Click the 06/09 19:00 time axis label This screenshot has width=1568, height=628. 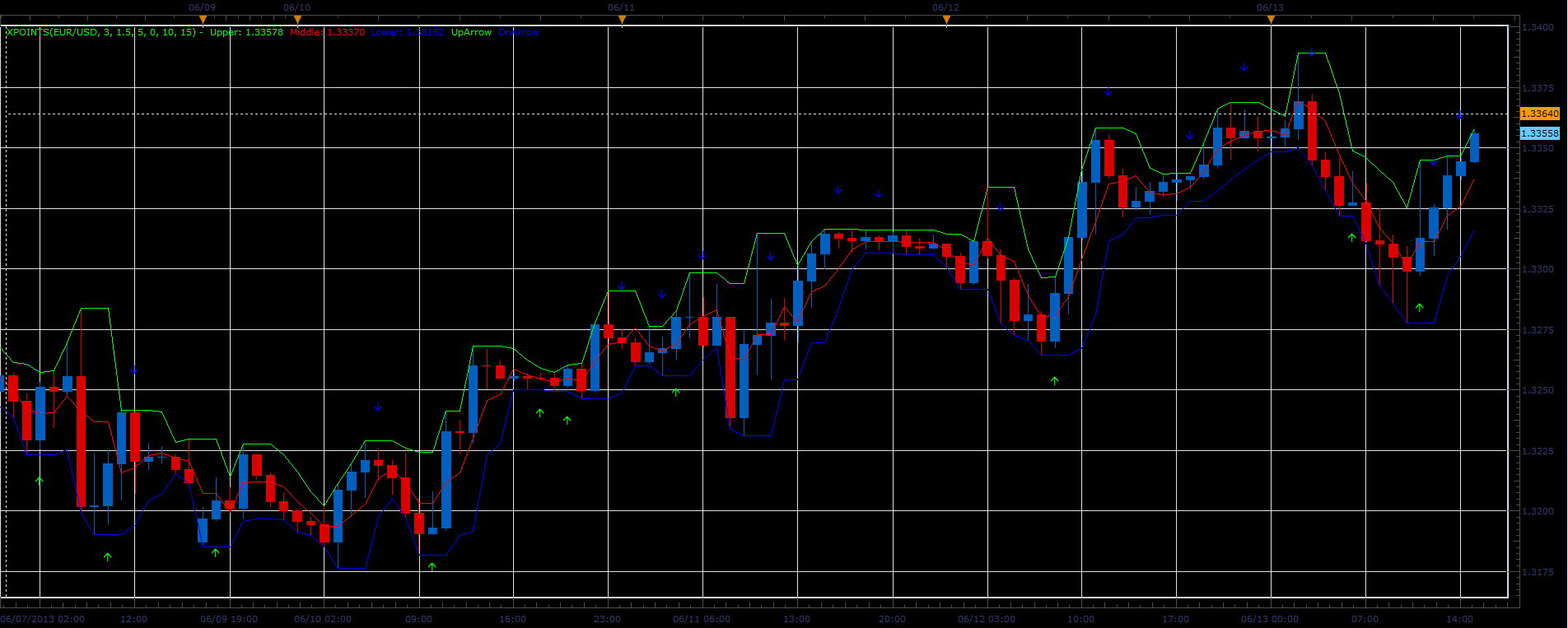pos(229,619)
